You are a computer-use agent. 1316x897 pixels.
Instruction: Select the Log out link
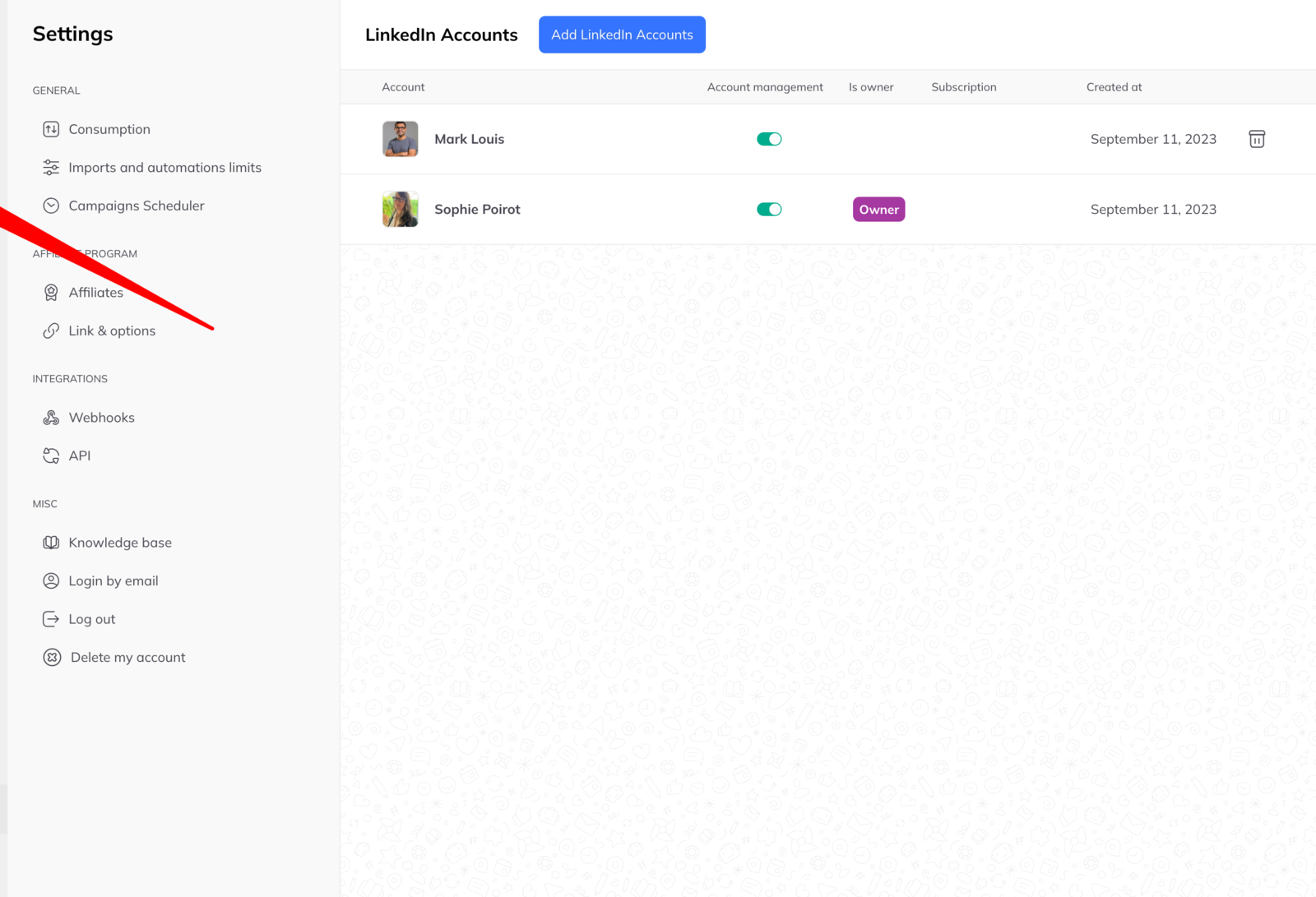pyautogui.click(x=92, y=619)
